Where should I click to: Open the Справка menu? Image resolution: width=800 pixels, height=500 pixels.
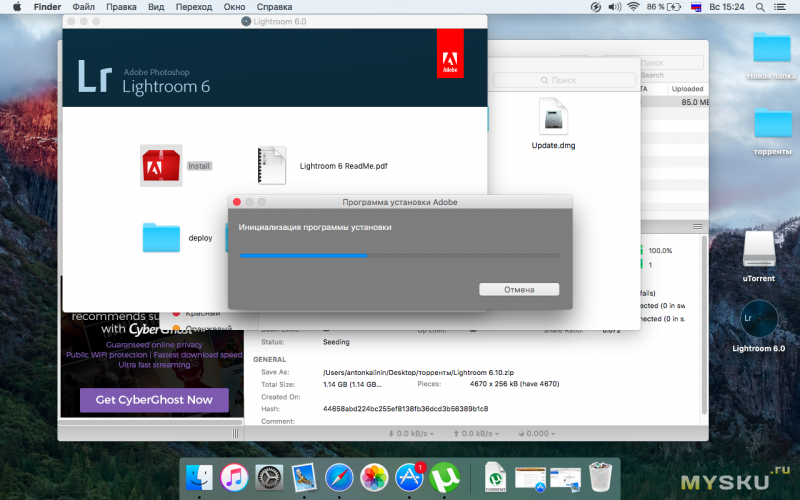click(x=274, y=7)
